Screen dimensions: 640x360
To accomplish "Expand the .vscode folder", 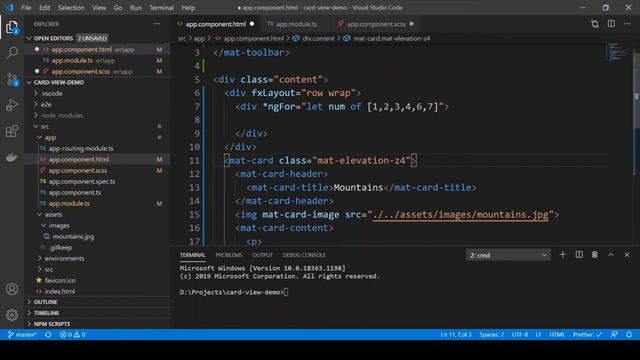I will [52, 93].
